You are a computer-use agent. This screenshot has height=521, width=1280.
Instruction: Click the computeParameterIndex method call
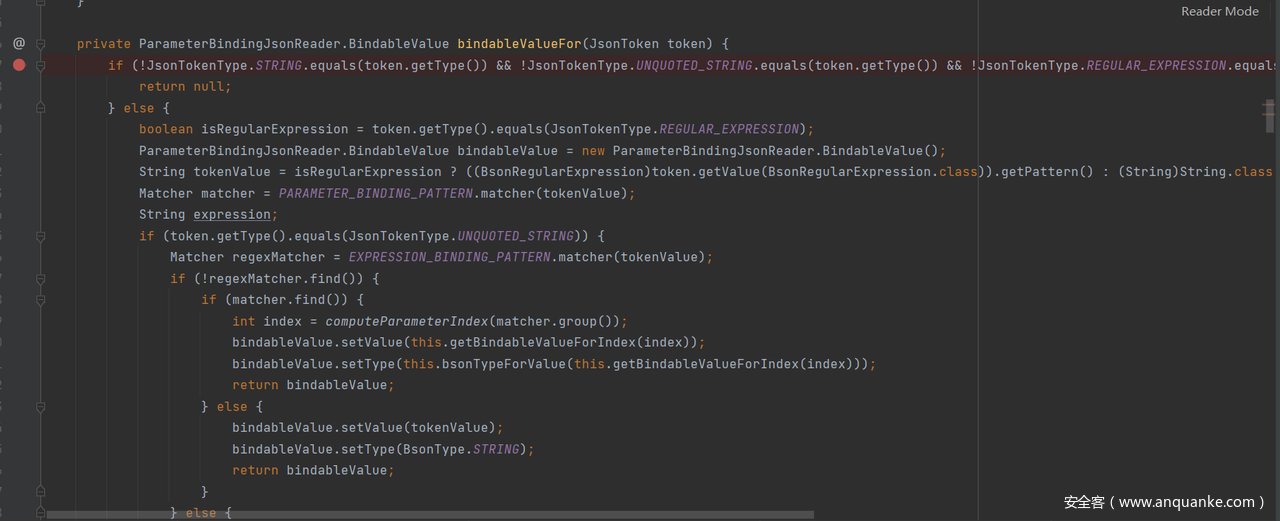(406, 321)
